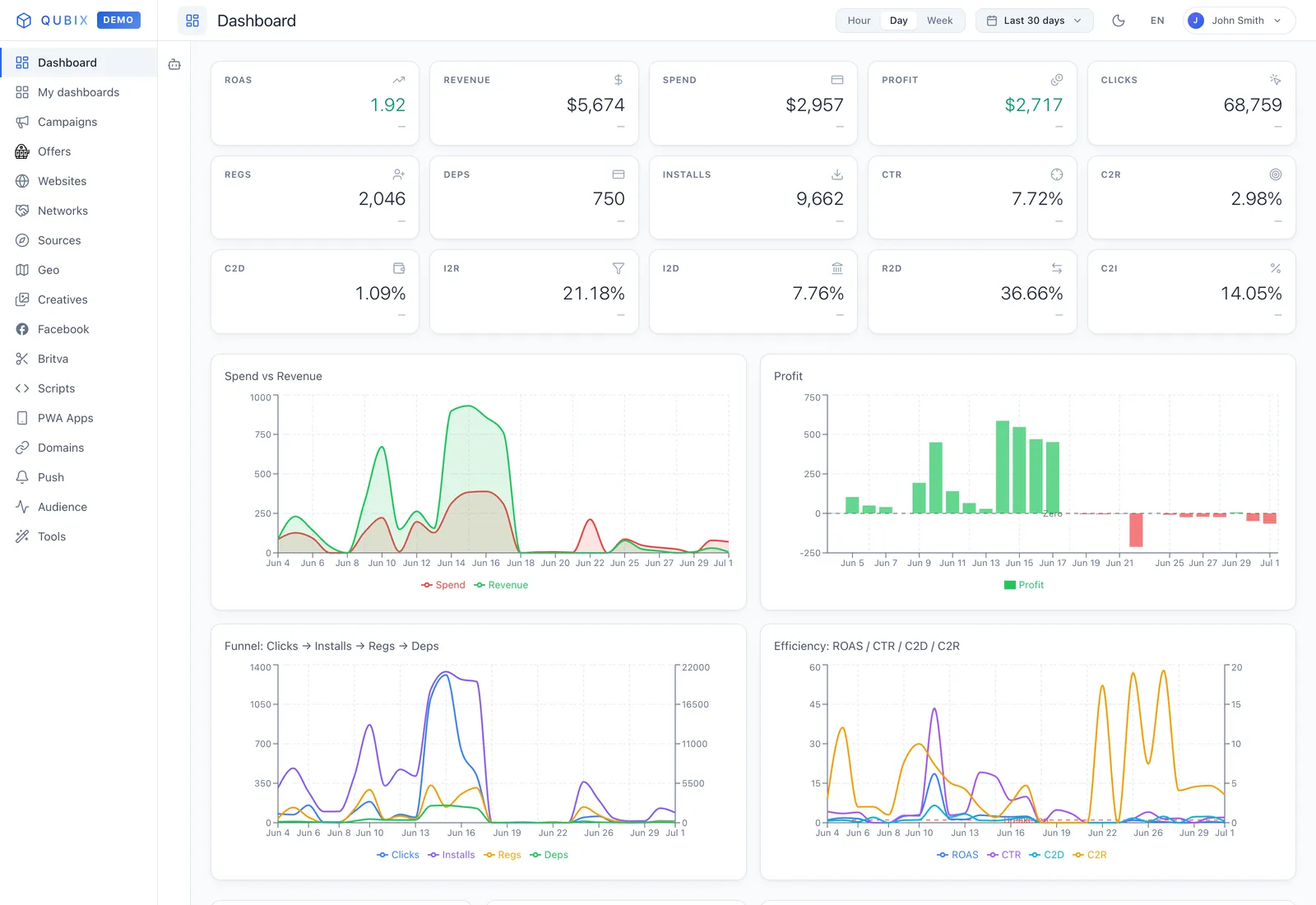Click the Facebook sidebar icon
Image resolution: width=1316 pixels, height=905 pixels.
point(22,329)
